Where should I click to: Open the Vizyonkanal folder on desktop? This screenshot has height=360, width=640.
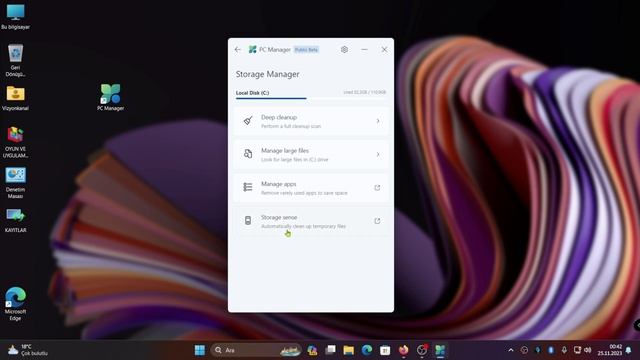(x=16, y=98)
